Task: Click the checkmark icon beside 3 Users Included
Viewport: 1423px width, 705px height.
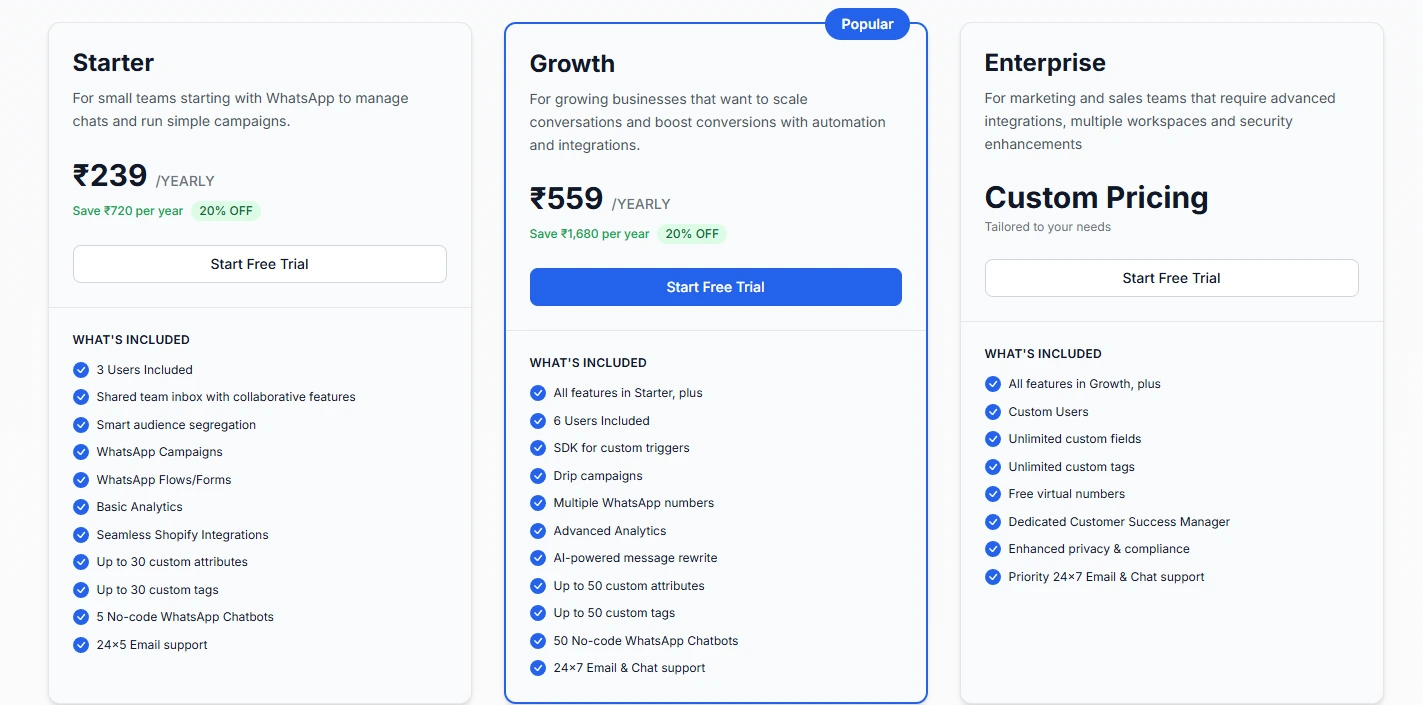Action: point(80,370)
